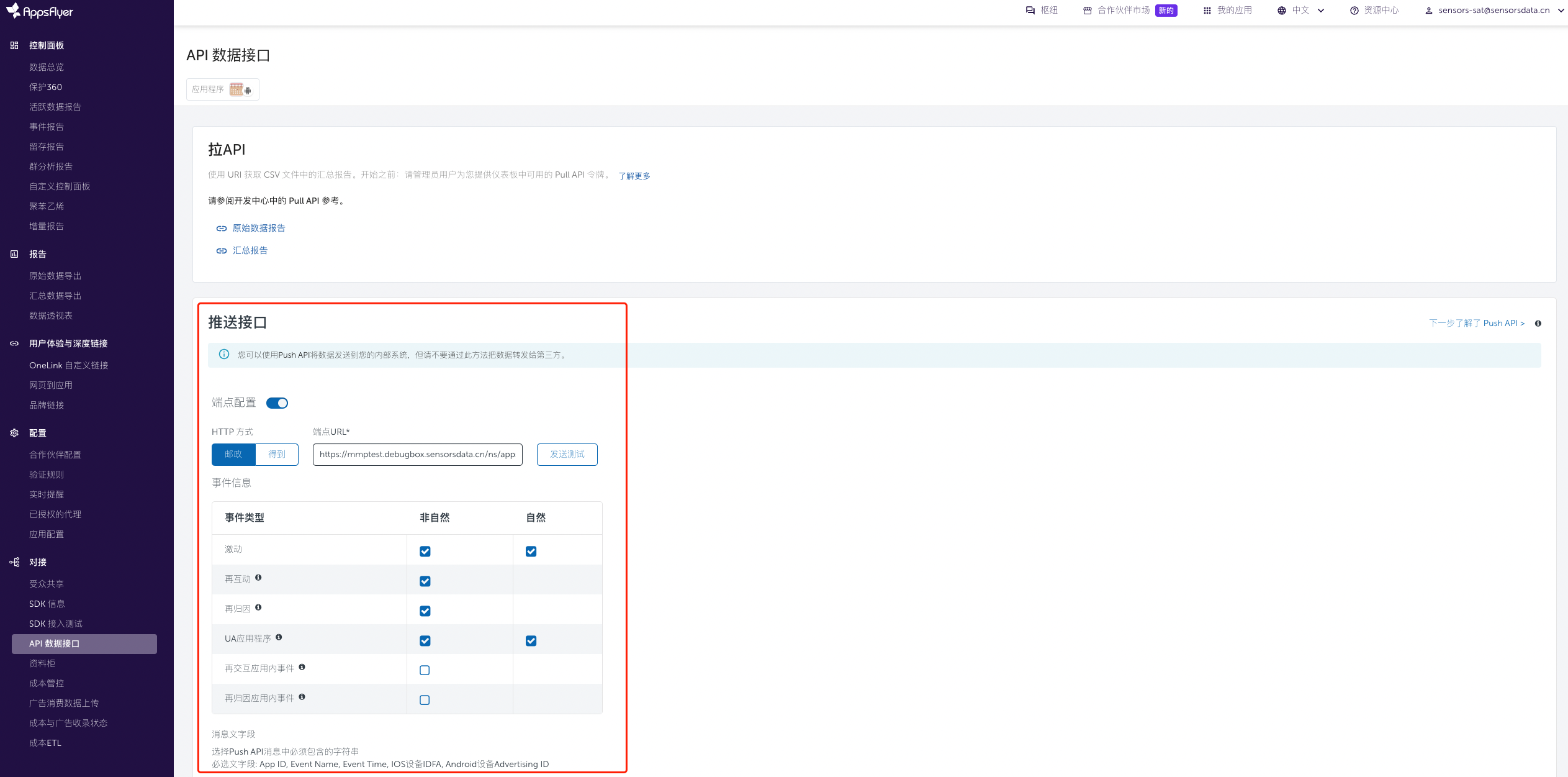Click info icon next to 再互动
The width and height of the screenshot is (1568, 777).
point(258,578)
